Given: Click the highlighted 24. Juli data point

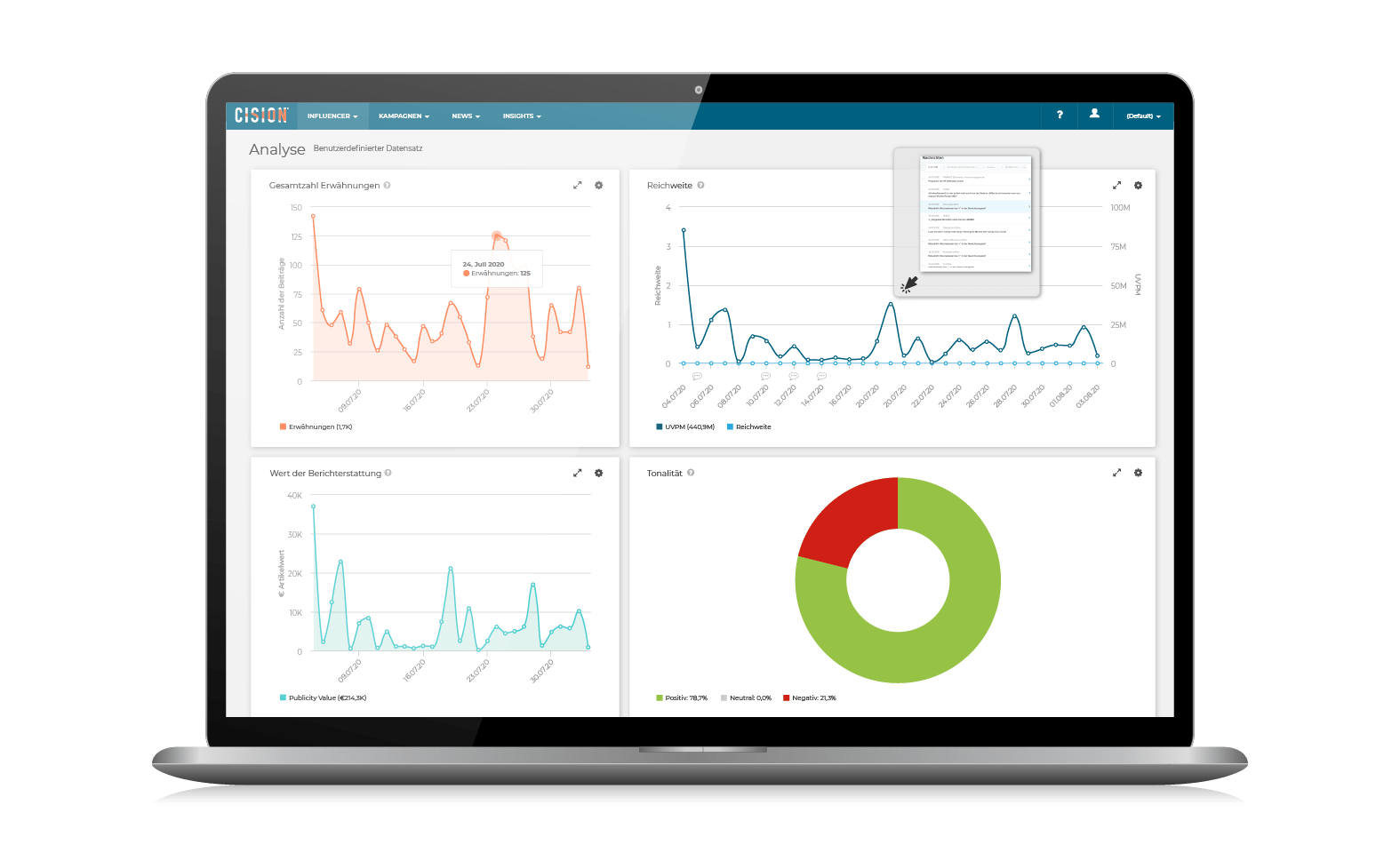Looking at the screenshot, I should [x=497, y=236].
